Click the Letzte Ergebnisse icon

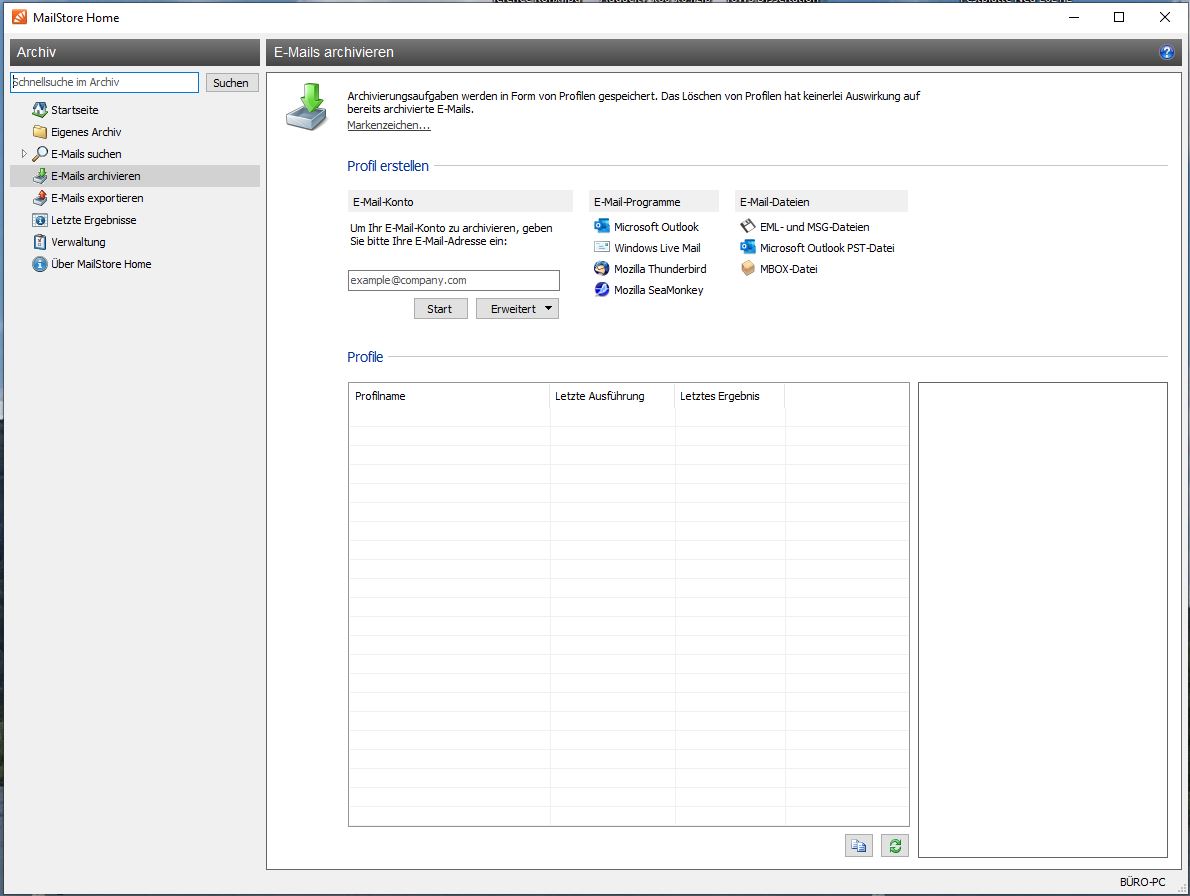coord(39,220)
